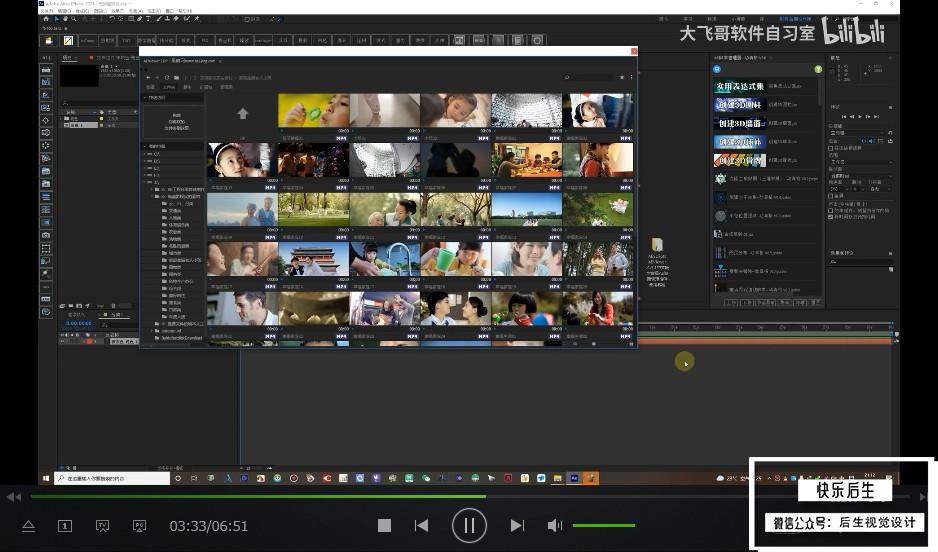Open the frame rate dropdown

pos(839,188)
